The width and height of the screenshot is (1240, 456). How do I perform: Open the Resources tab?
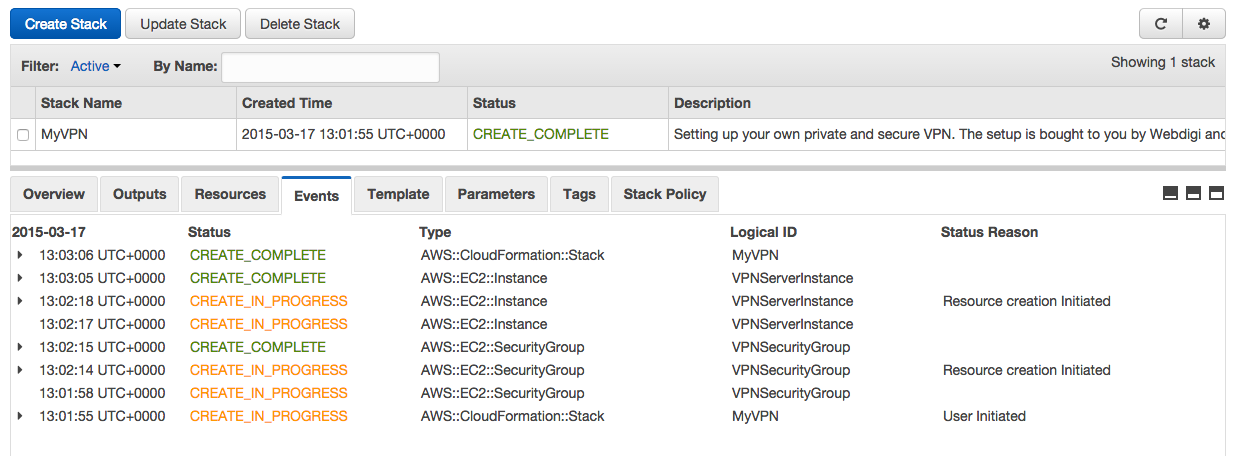(230, 194)
